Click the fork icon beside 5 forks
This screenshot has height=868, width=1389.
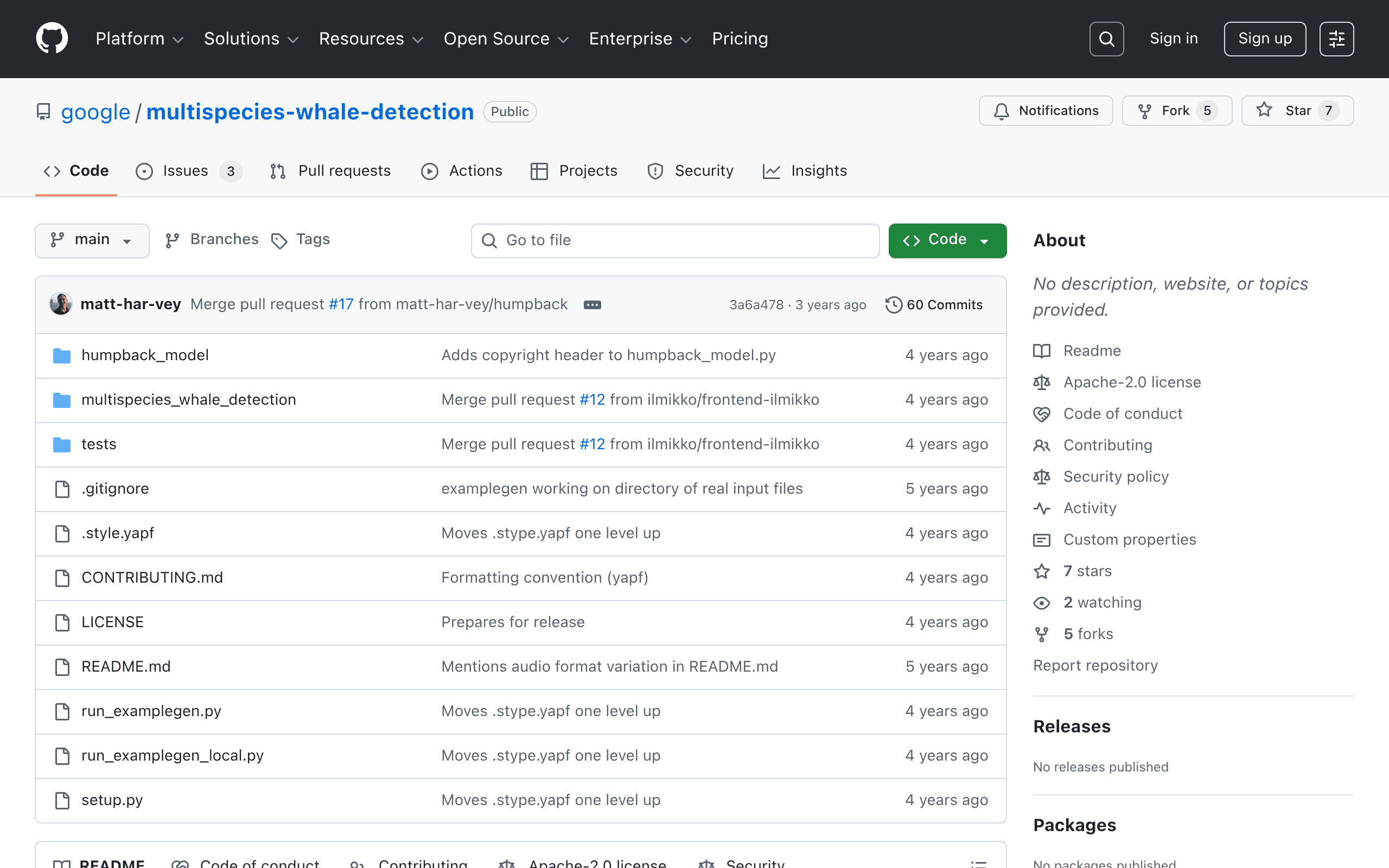click(1042, 634)
